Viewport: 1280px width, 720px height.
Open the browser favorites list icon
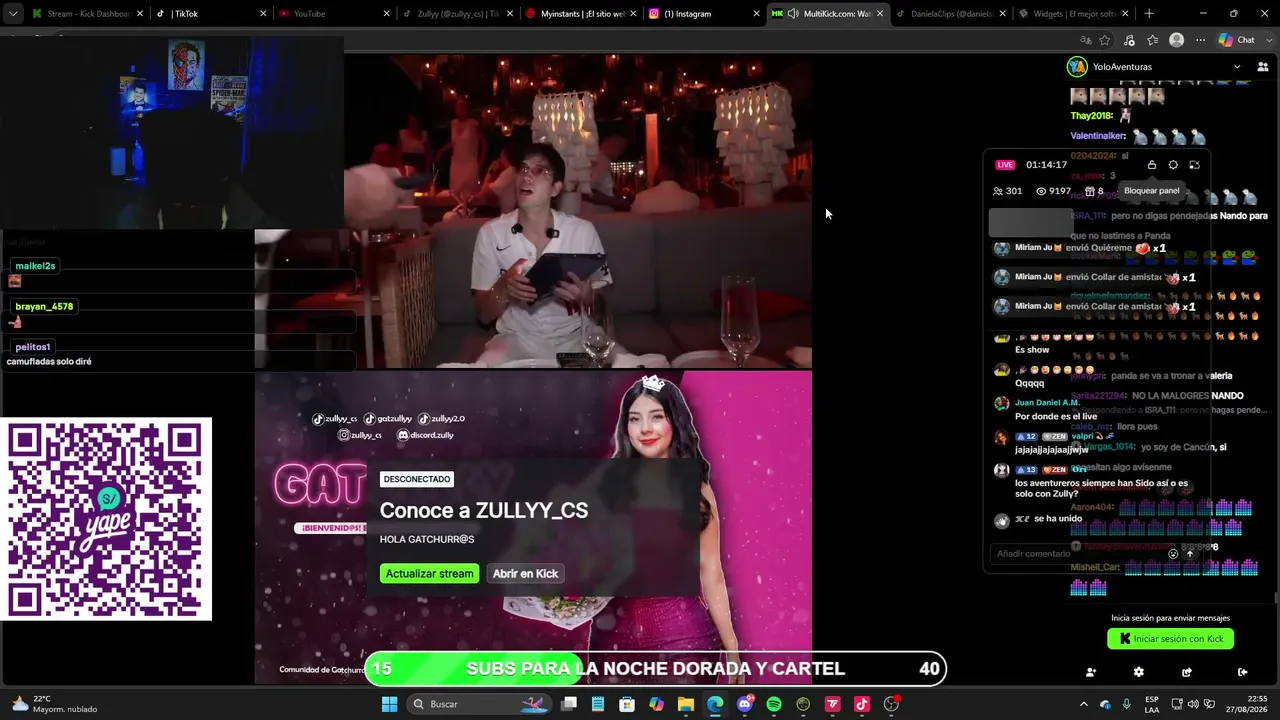coord(1153,40)
